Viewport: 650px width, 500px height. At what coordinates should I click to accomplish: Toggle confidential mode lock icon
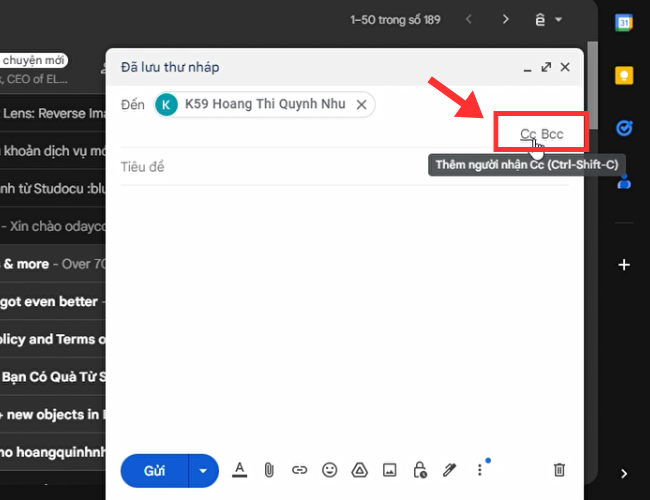point(419,469)
